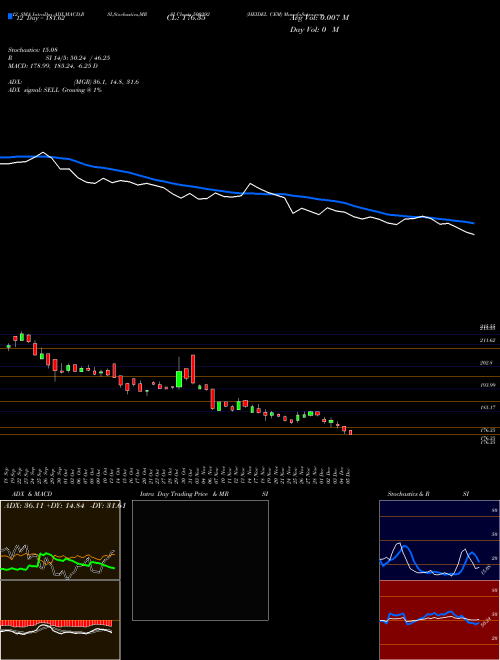Click the 'Stochastics & R' panel title
This screenshot has width=500, height=660.
pyautogui.click(x=408, y=494)
